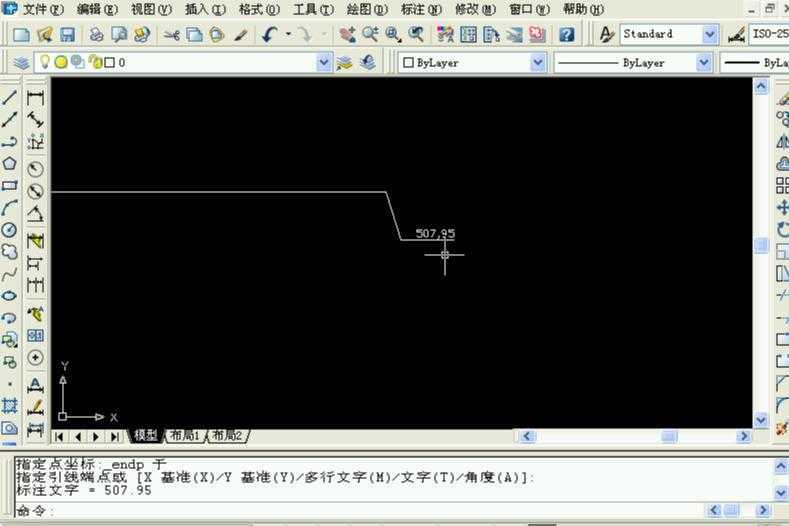Open the 修改(M) menu
Viewport: 789px width, 526px height.
click(475, 9)
